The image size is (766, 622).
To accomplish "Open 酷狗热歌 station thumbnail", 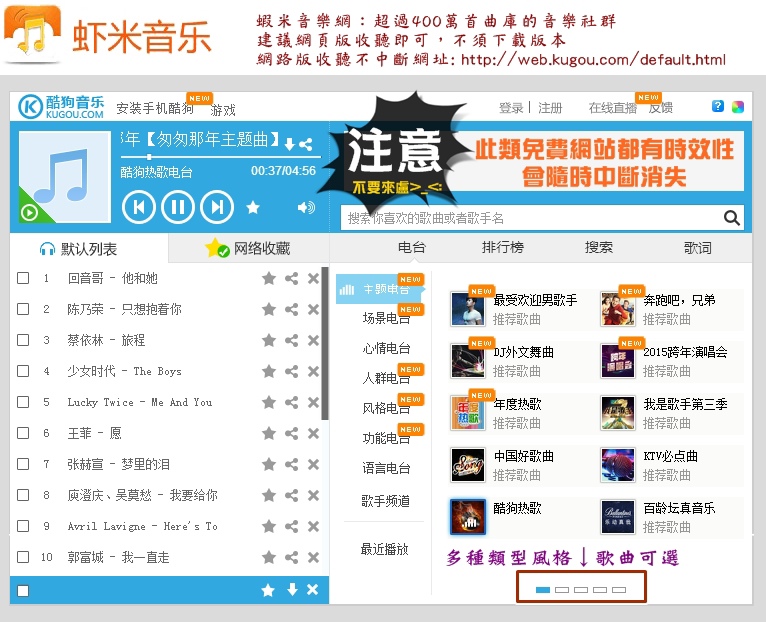I will [x=468, y=517].
